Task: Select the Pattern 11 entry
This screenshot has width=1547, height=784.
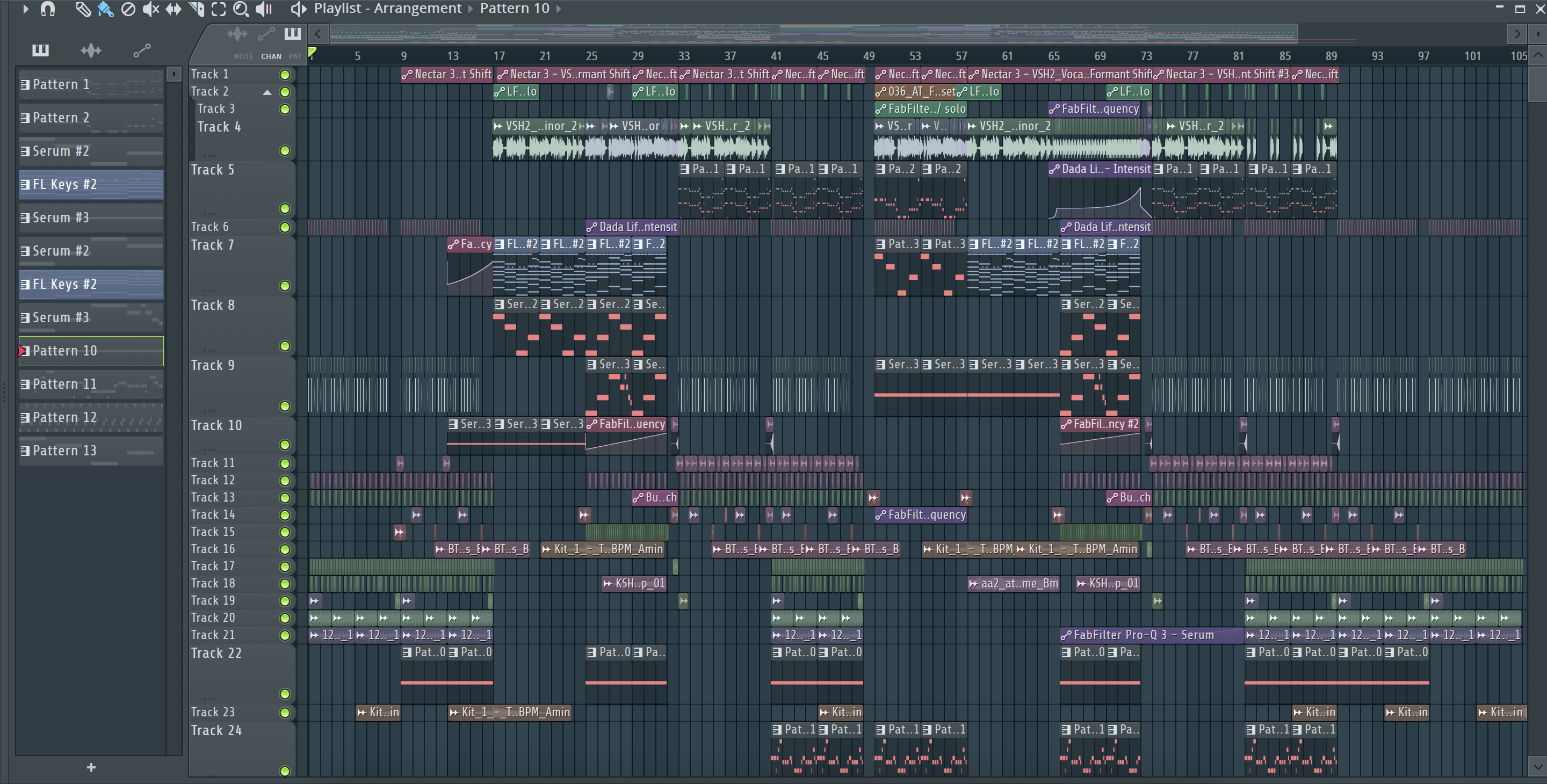Action: pyautogui.click(x=91, y=384)
